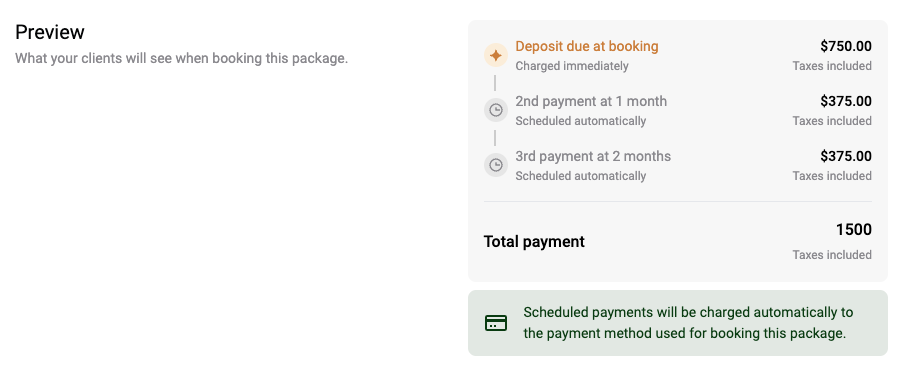This screenshot has width=915, height=378.
Task: Click the scheduled payments green notice banner
Action: (x=677, y=323)
